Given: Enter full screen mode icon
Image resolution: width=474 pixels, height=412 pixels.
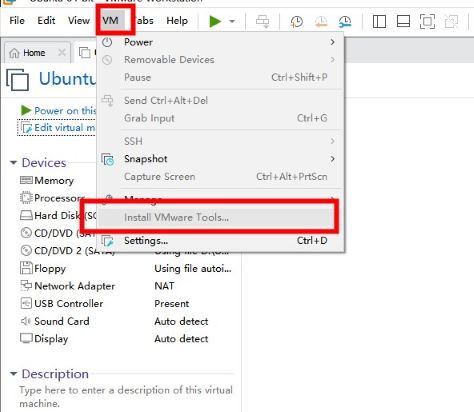Looking at the screenshot, I should pyautogui.click(x=427, y=22).
